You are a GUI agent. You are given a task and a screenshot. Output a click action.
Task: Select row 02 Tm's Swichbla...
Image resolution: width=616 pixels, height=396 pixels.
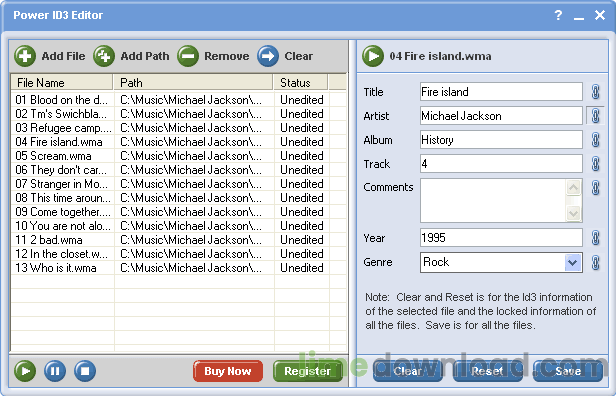pyautogui.click(x=179, y=114)
